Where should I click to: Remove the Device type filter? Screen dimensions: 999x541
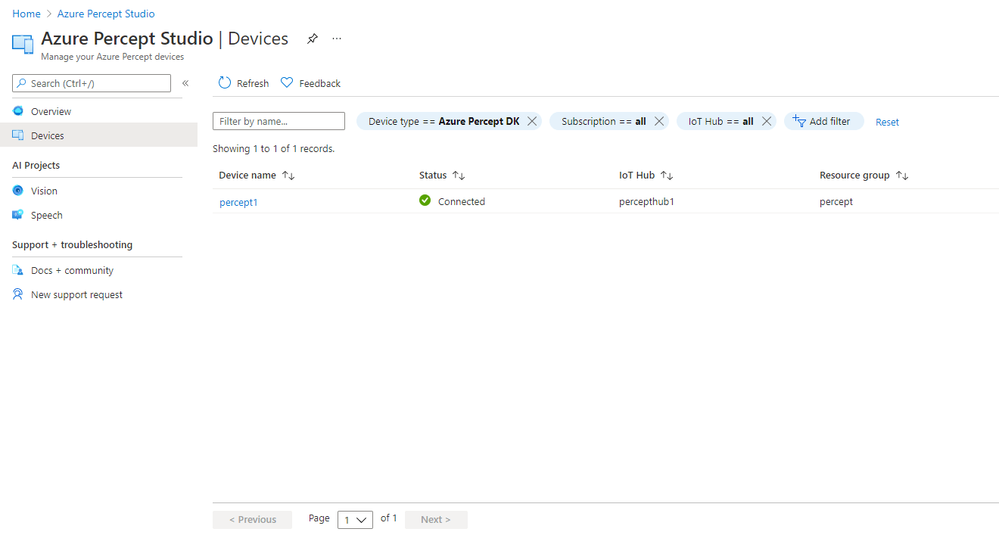coord(532,121)
